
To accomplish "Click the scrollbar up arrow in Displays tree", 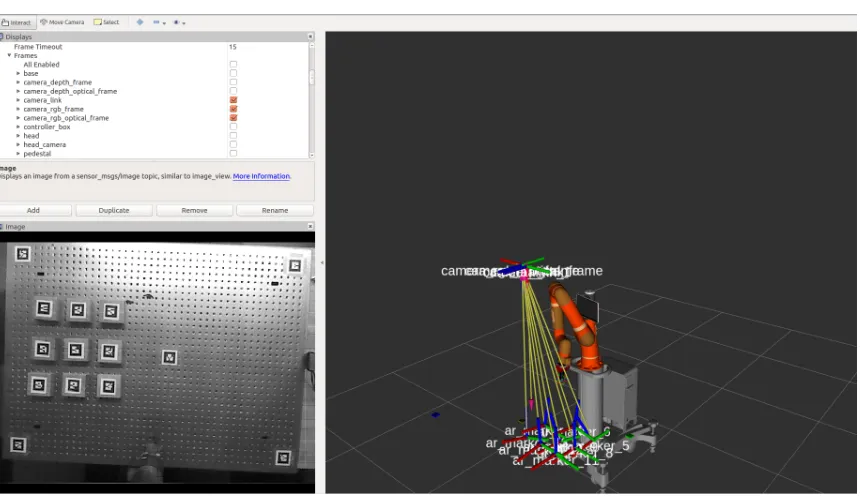I will 312,46.
